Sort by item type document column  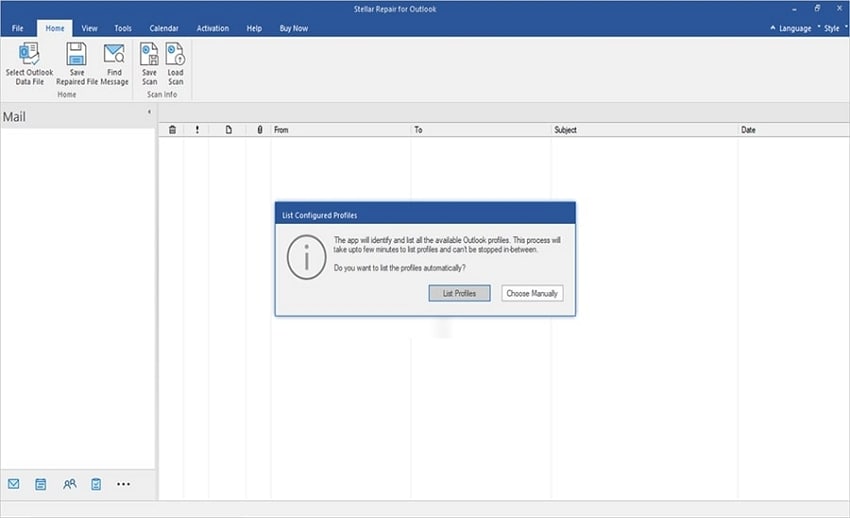229,130
